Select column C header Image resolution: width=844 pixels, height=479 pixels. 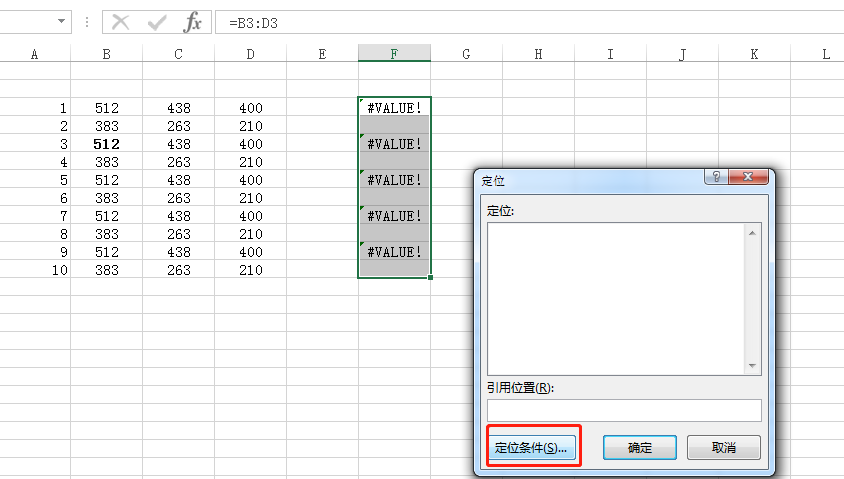tap(178, 54)
